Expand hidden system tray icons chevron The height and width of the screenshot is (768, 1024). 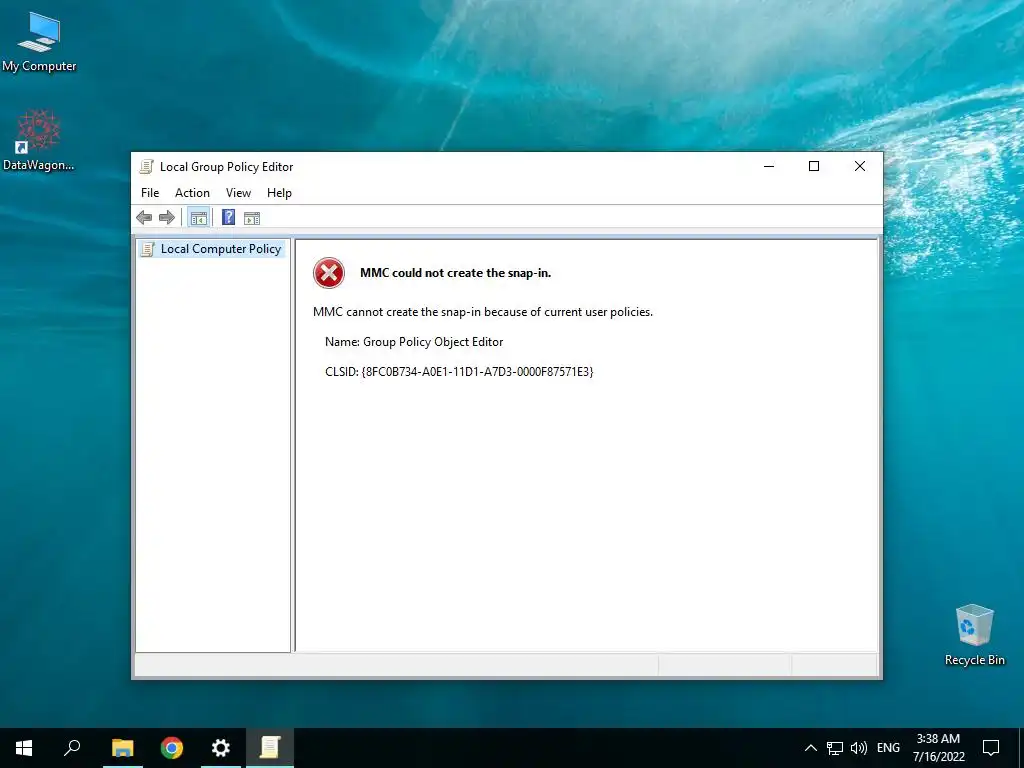810,748
